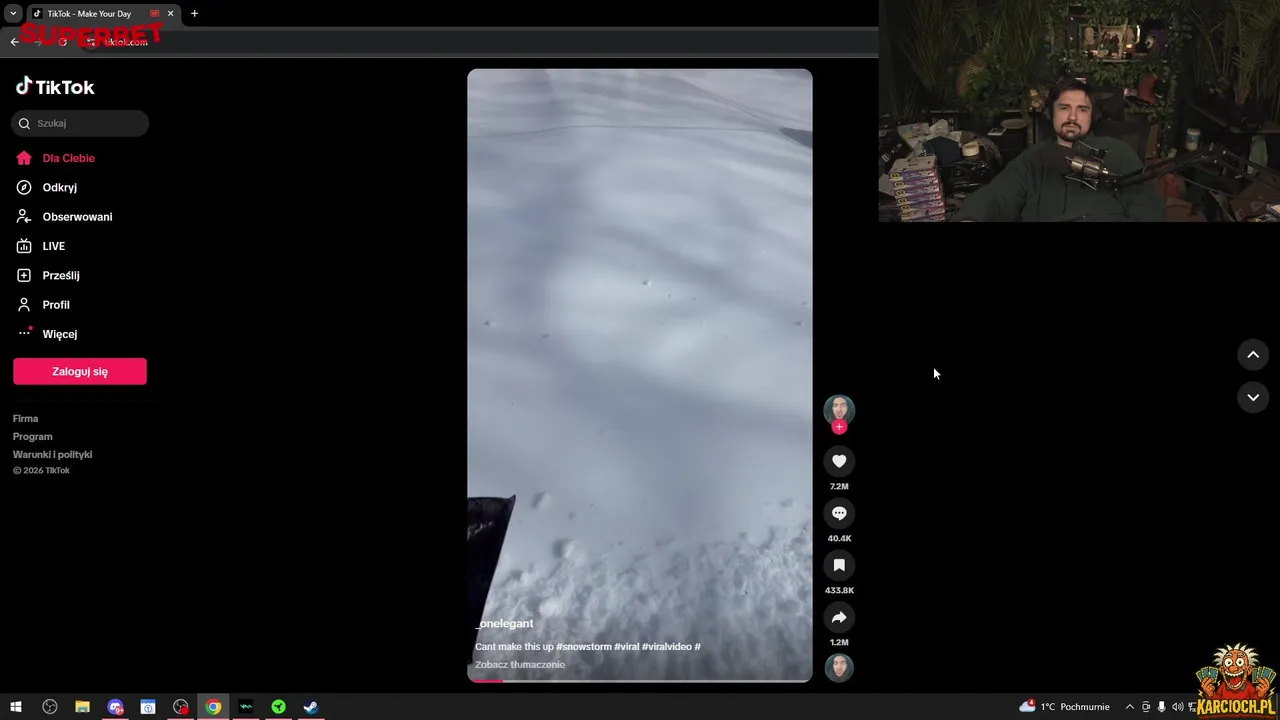Open the calendar-style taskbar app
Screen dimensions: 1280x720
148,707
